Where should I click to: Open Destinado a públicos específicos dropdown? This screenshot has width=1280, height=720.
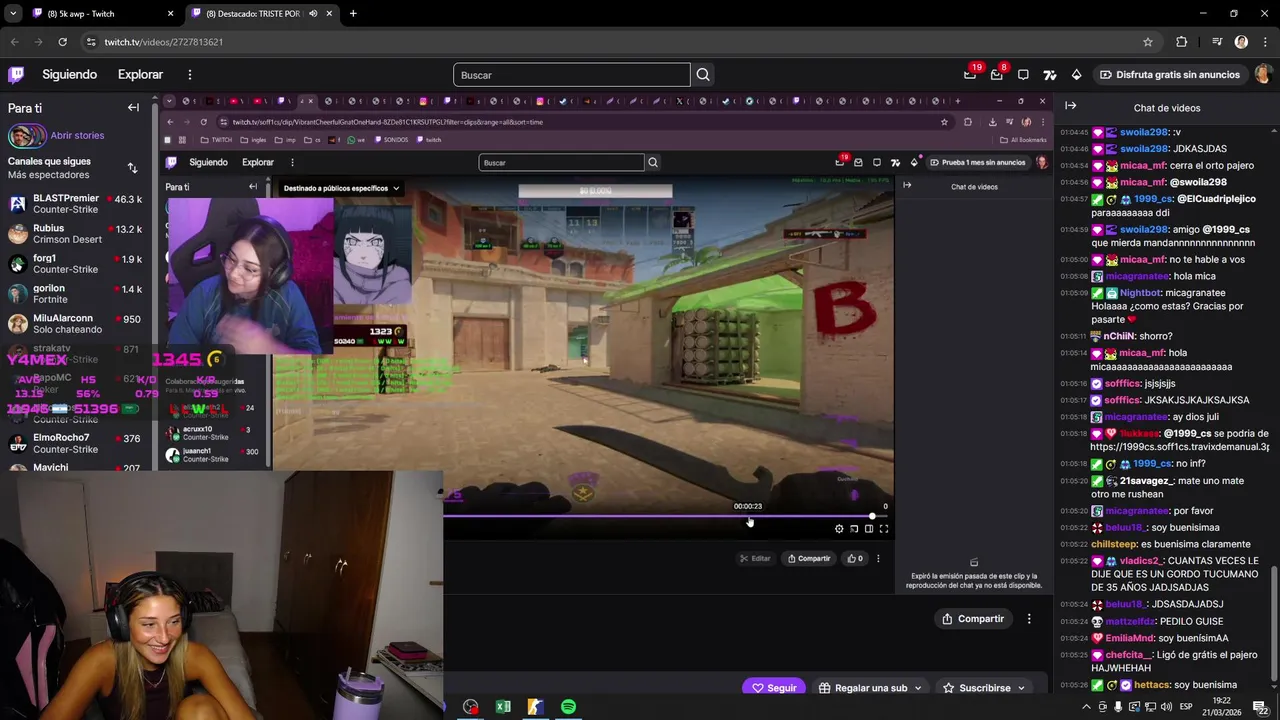tap(341, 188)
